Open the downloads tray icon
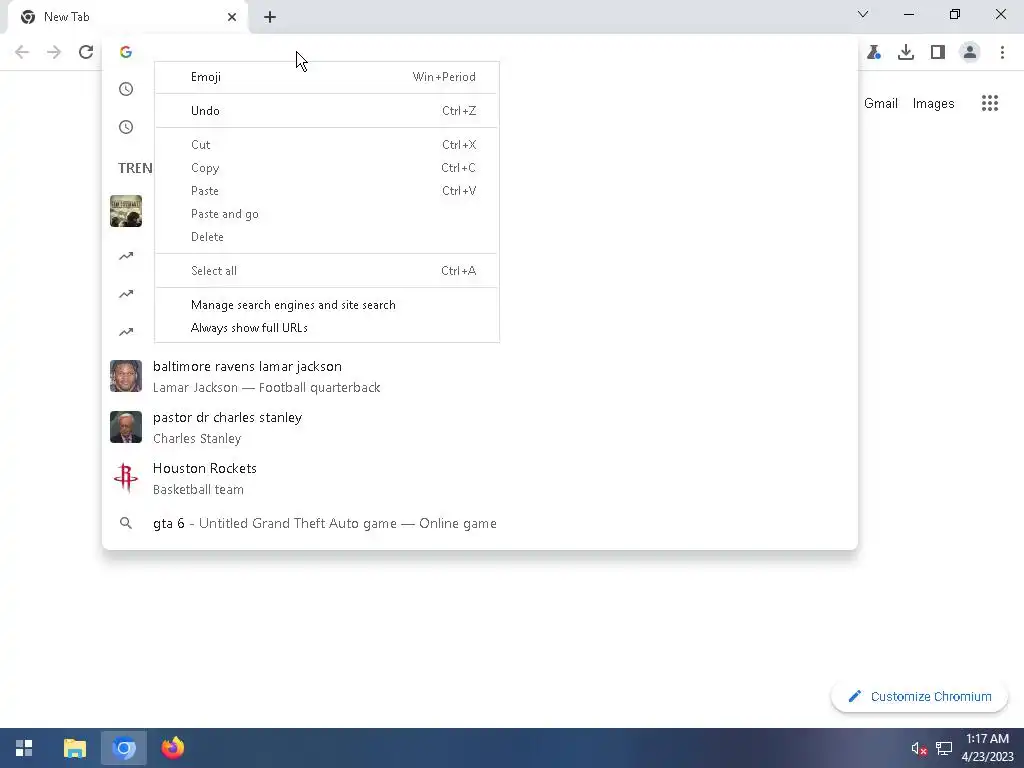Viewport: 1024px width, 768px height. tap(906, 52)
